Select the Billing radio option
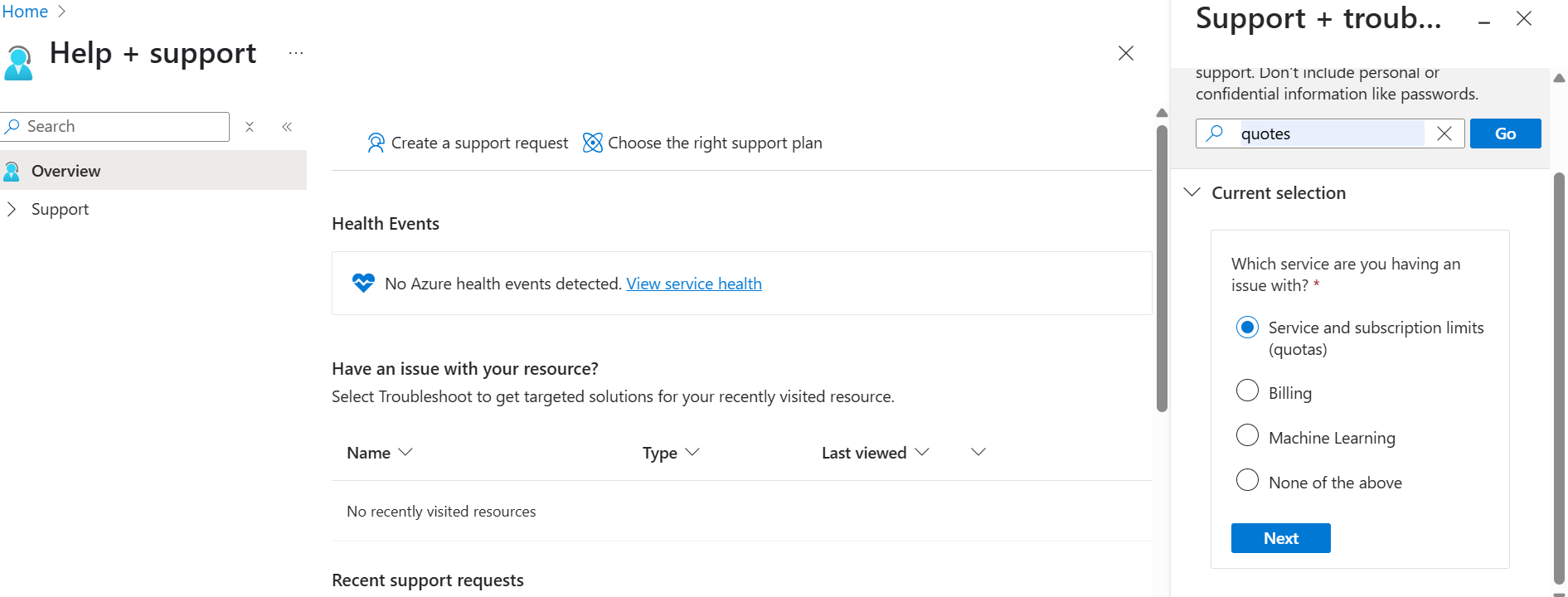1568x597 pixels. tap(1247, 391)
